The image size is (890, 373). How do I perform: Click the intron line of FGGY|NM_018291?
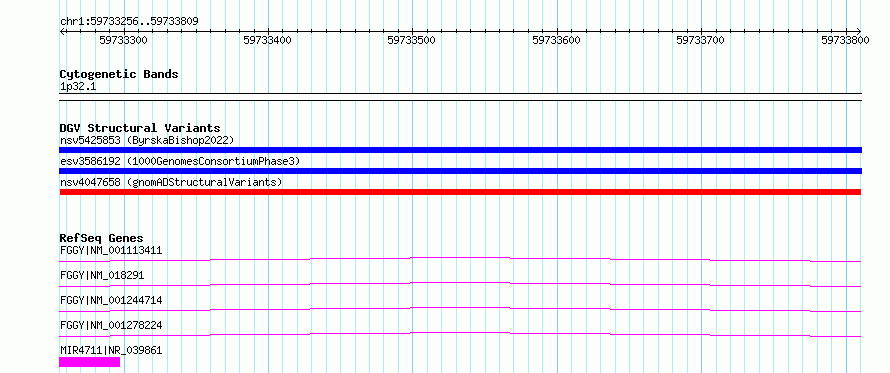pos(460,284)
